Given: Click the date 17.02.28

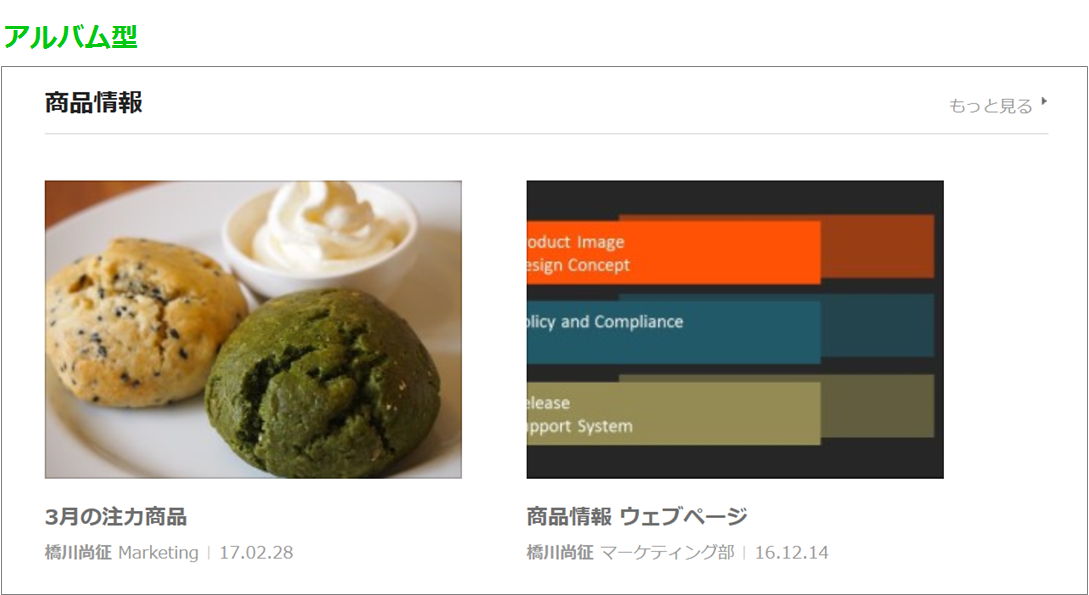Looking at the screenshot, I should point(256,553).
